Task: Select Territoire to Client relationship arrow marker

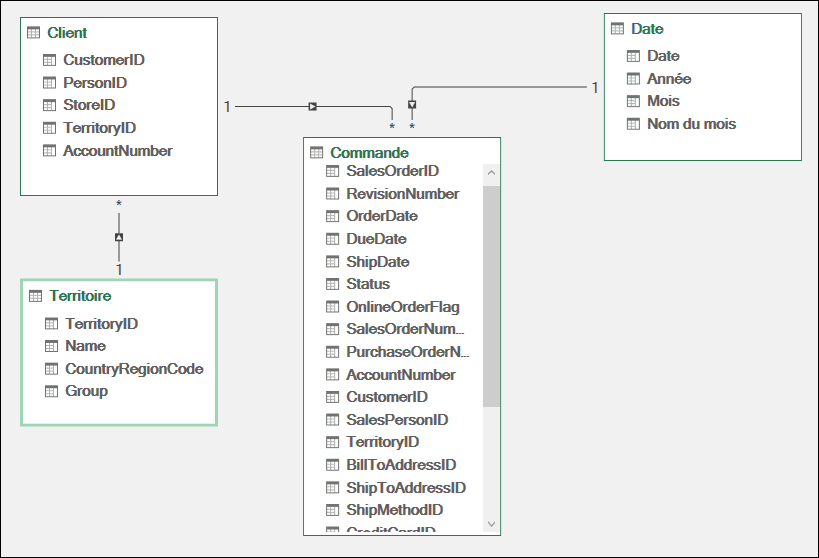Action: pos(119,237)
